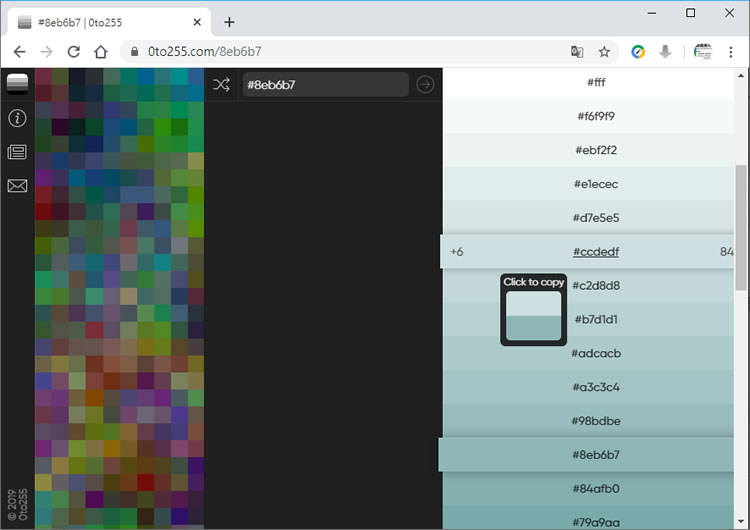Open the mail envelope contact icon
The image size is (750, 530).
[17, 186]
